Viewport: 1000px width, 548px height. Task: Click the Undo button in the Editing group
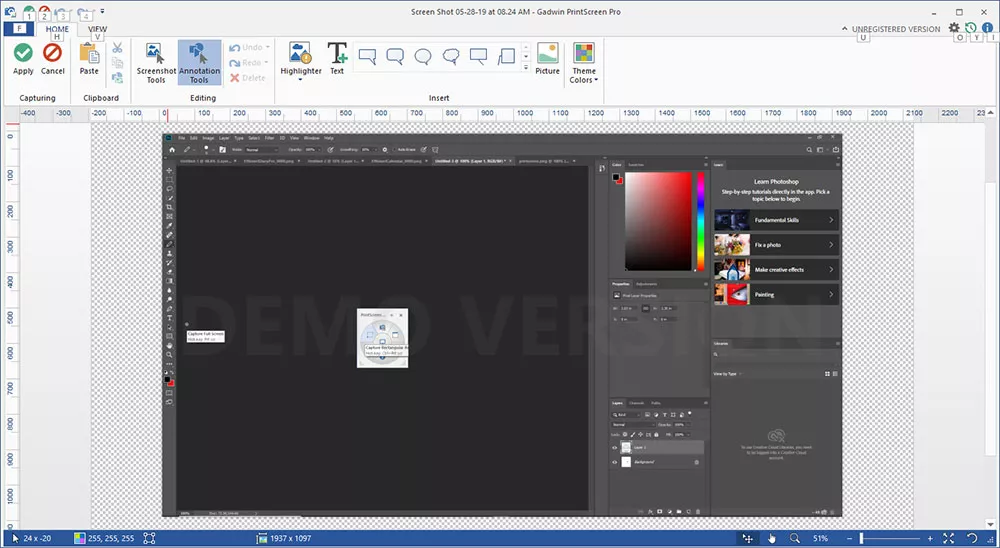[246, 47]
